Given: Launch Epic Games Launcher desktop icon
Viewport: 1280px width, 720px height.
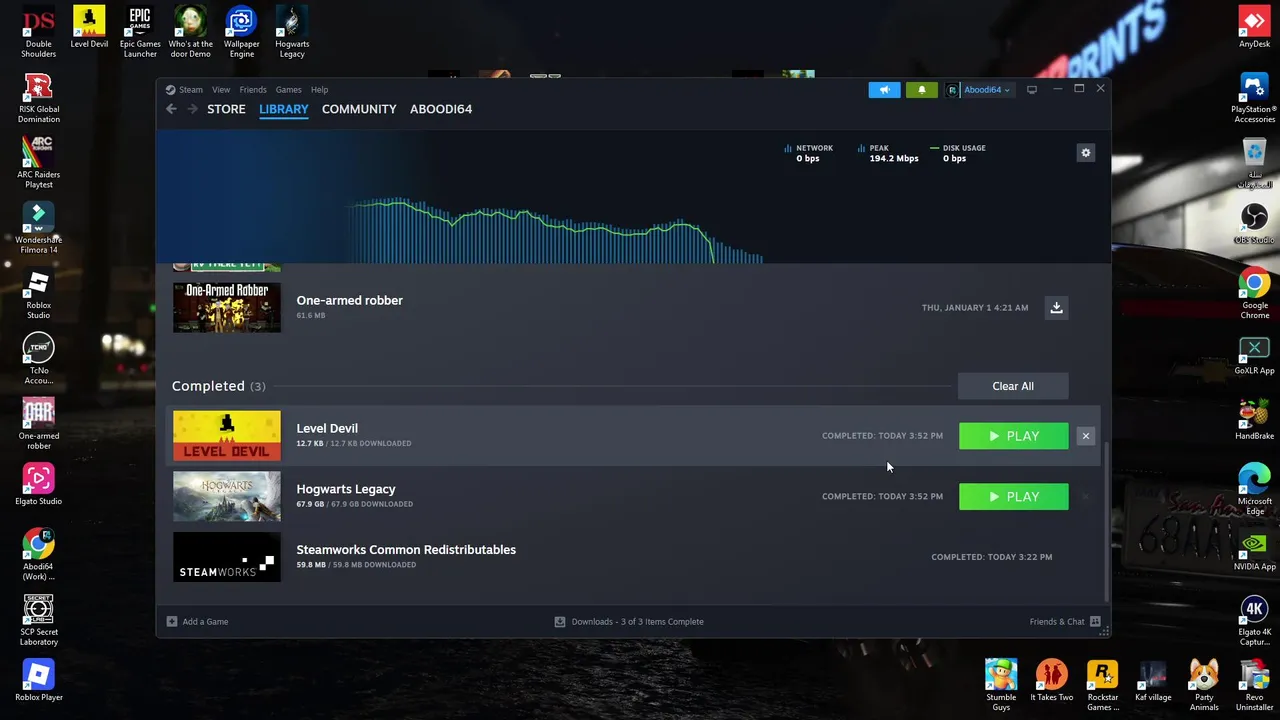Looking at the screenshot, I should (140, 32).
